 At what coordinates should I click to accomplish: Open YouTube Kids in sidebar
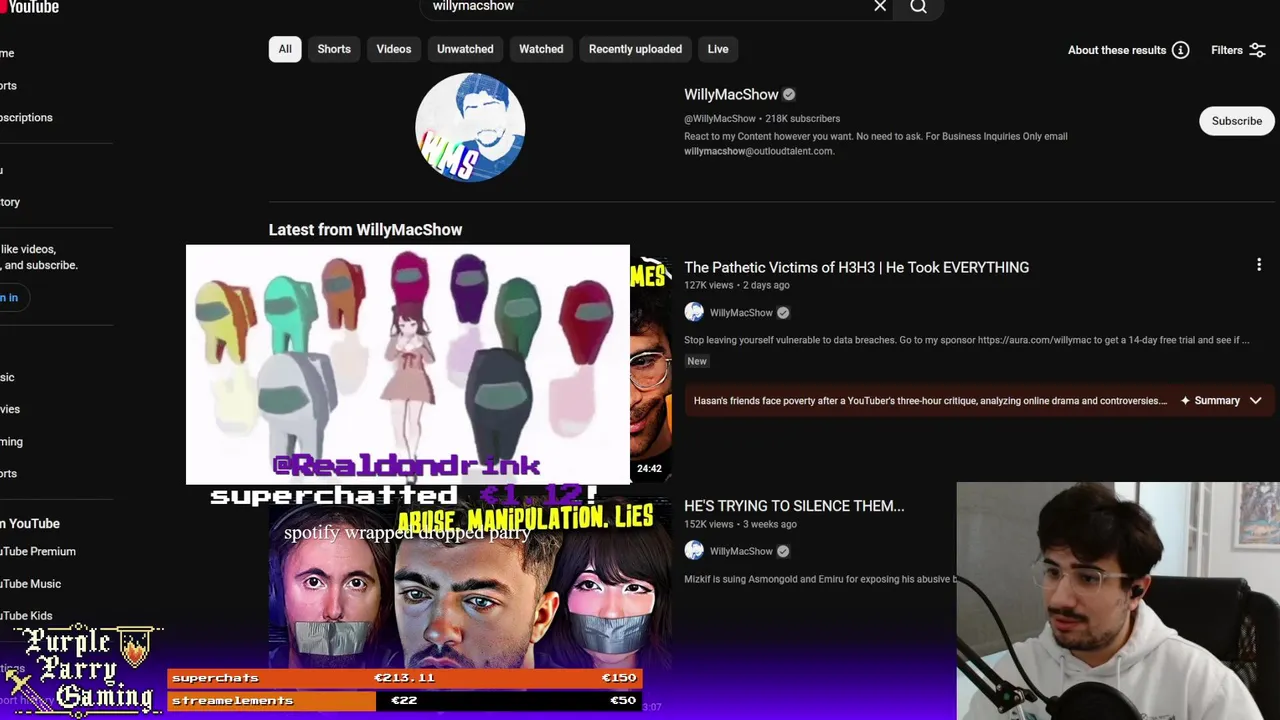(27, 616)
